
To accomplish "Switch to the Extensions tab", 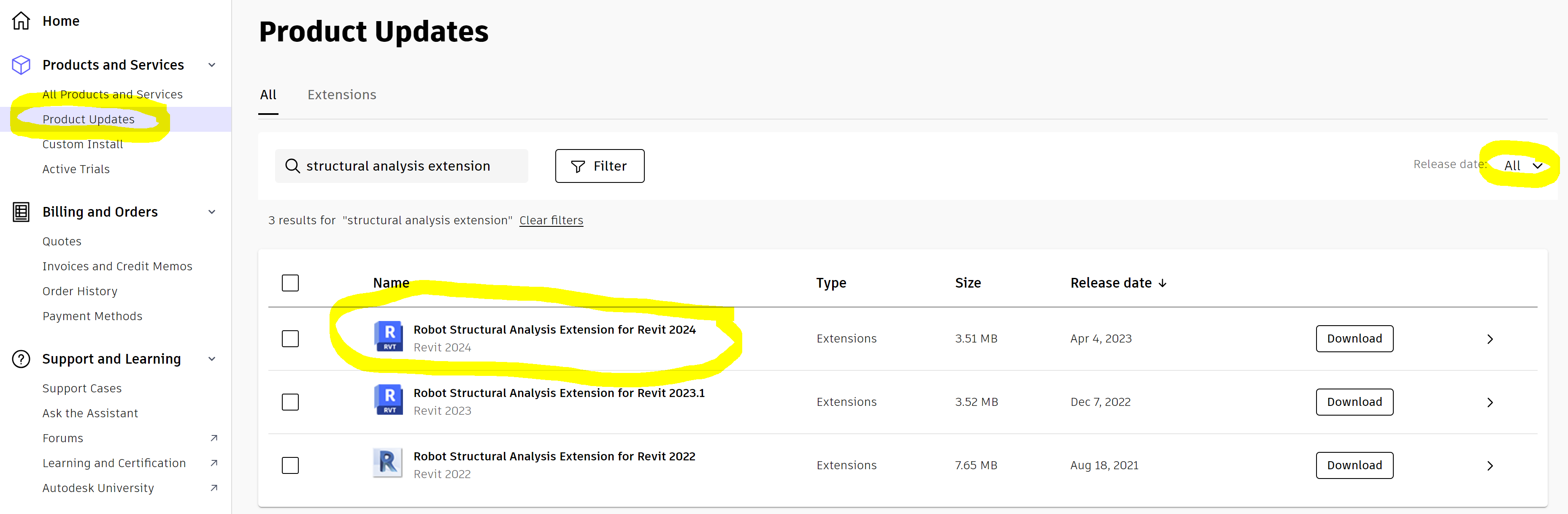I will point(341,95).
